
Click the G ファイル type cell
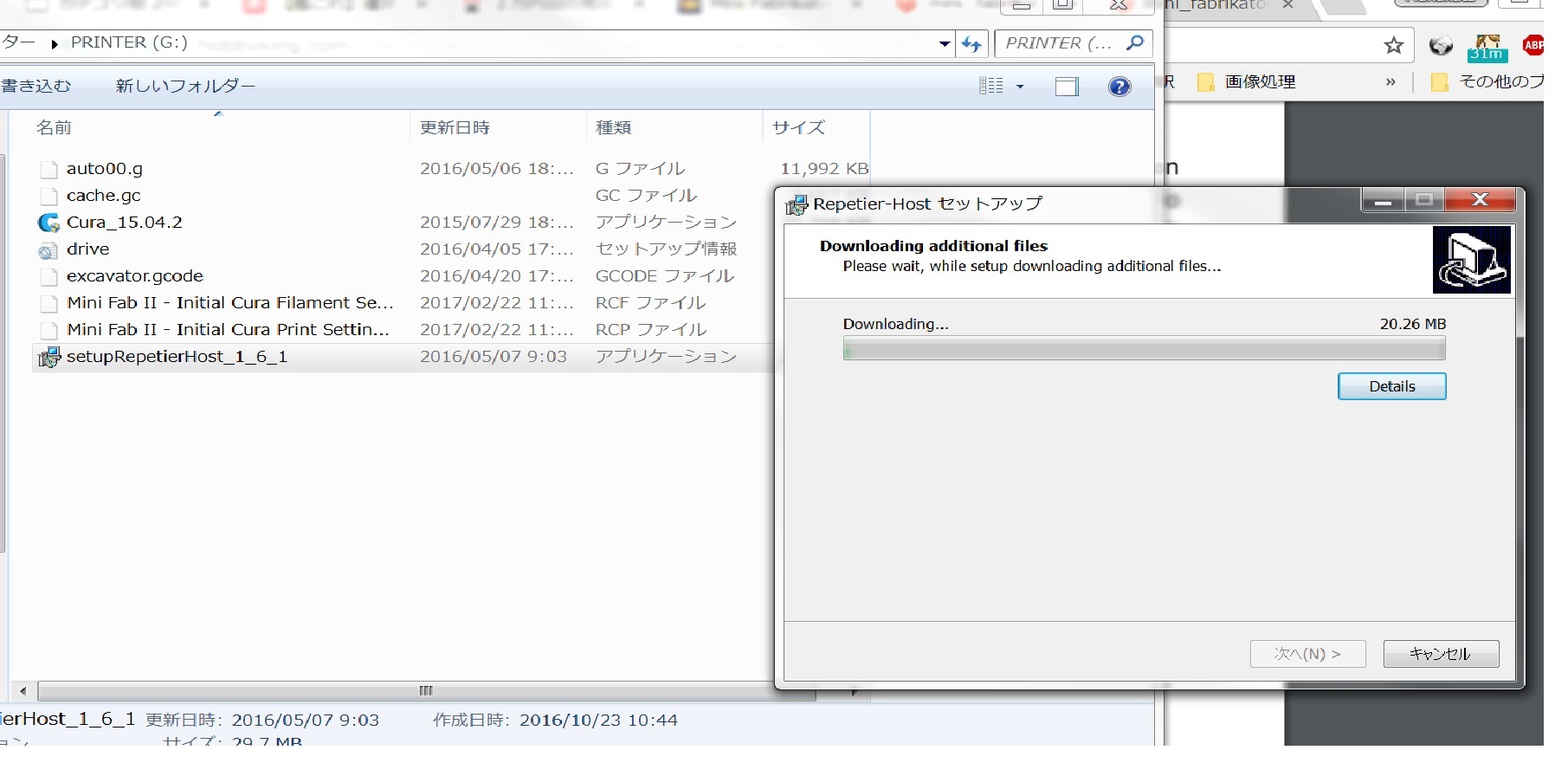click(x=640, y=169)
